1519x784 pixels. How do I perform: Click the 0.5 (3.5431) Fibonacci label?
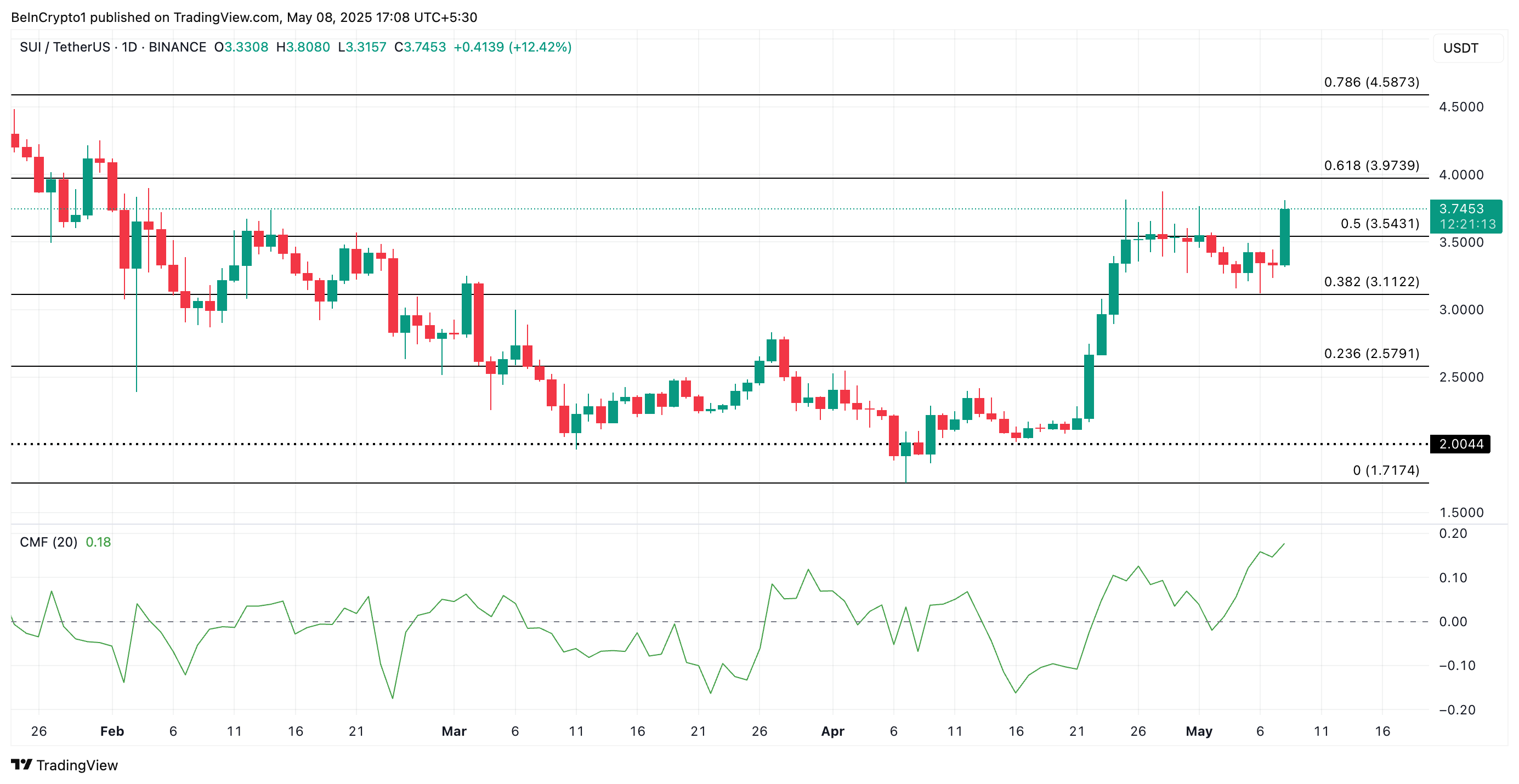click(x=1379, y=223)
